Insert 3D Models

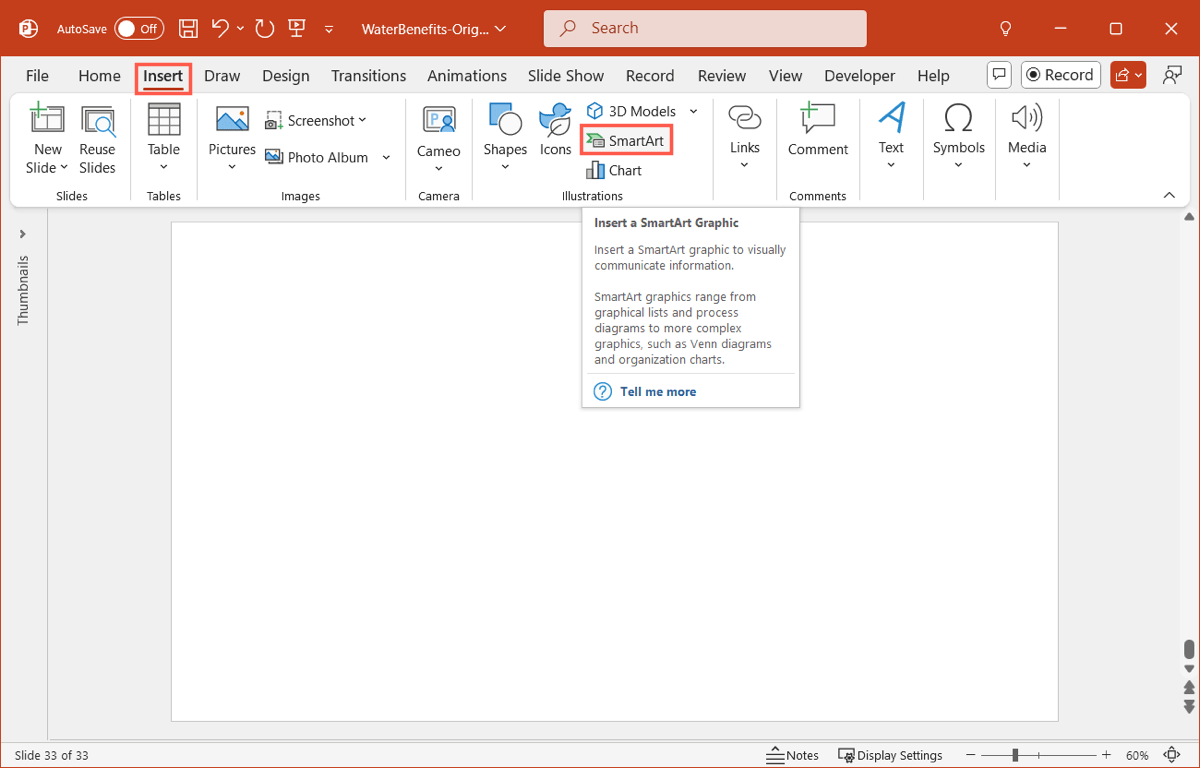[x=631, y=111]
